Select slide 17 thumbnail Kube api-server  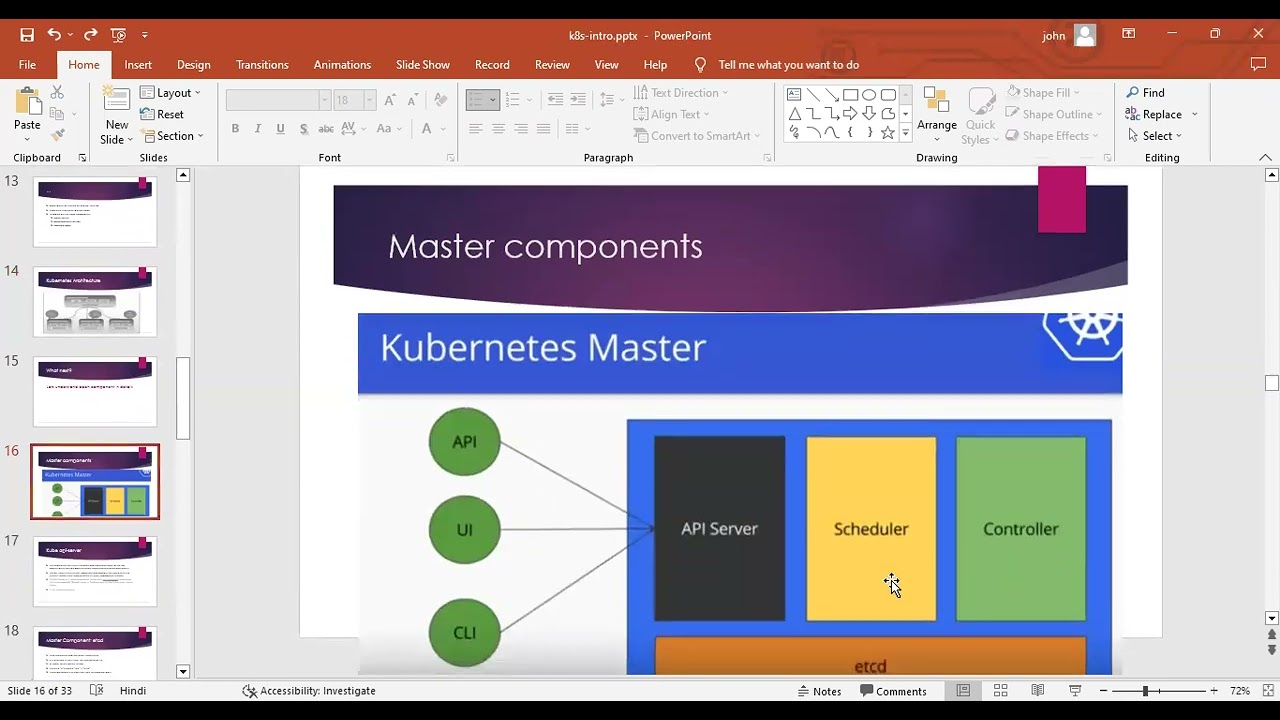(x=95, y=571)
